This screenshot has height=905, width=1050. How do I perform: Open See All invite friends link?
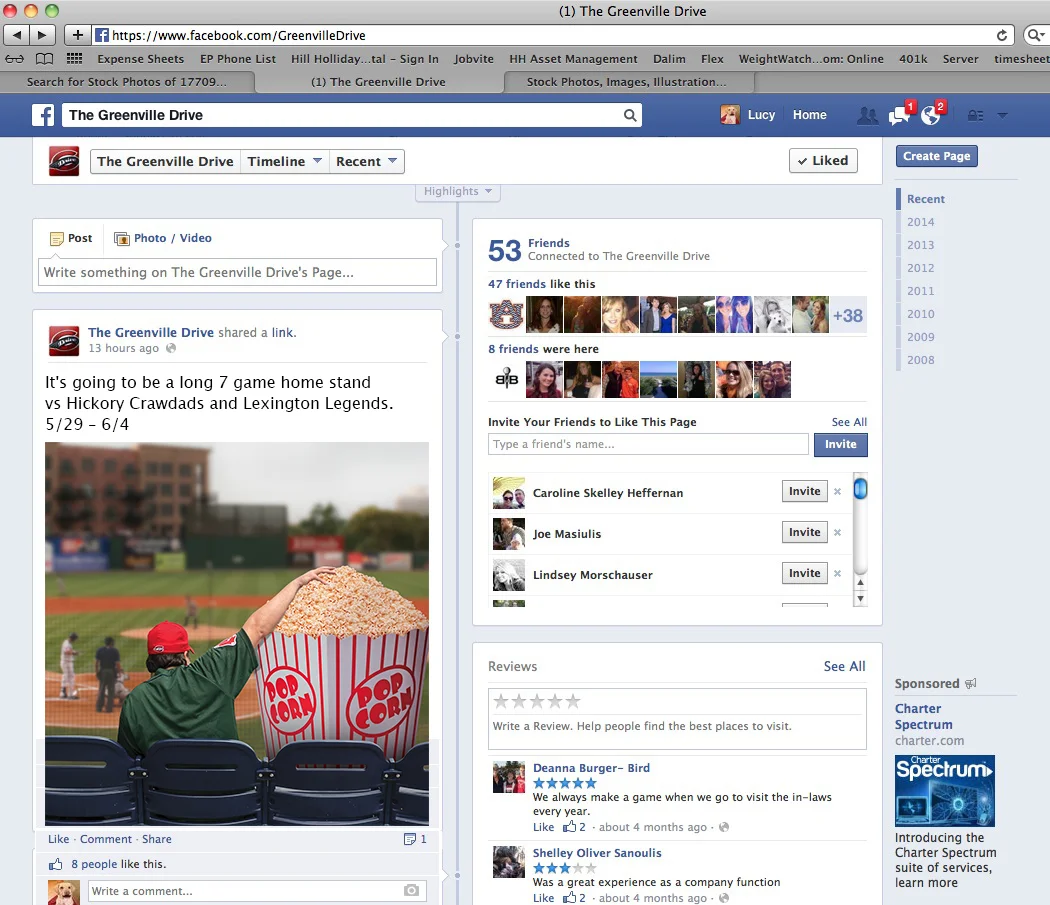849,422
